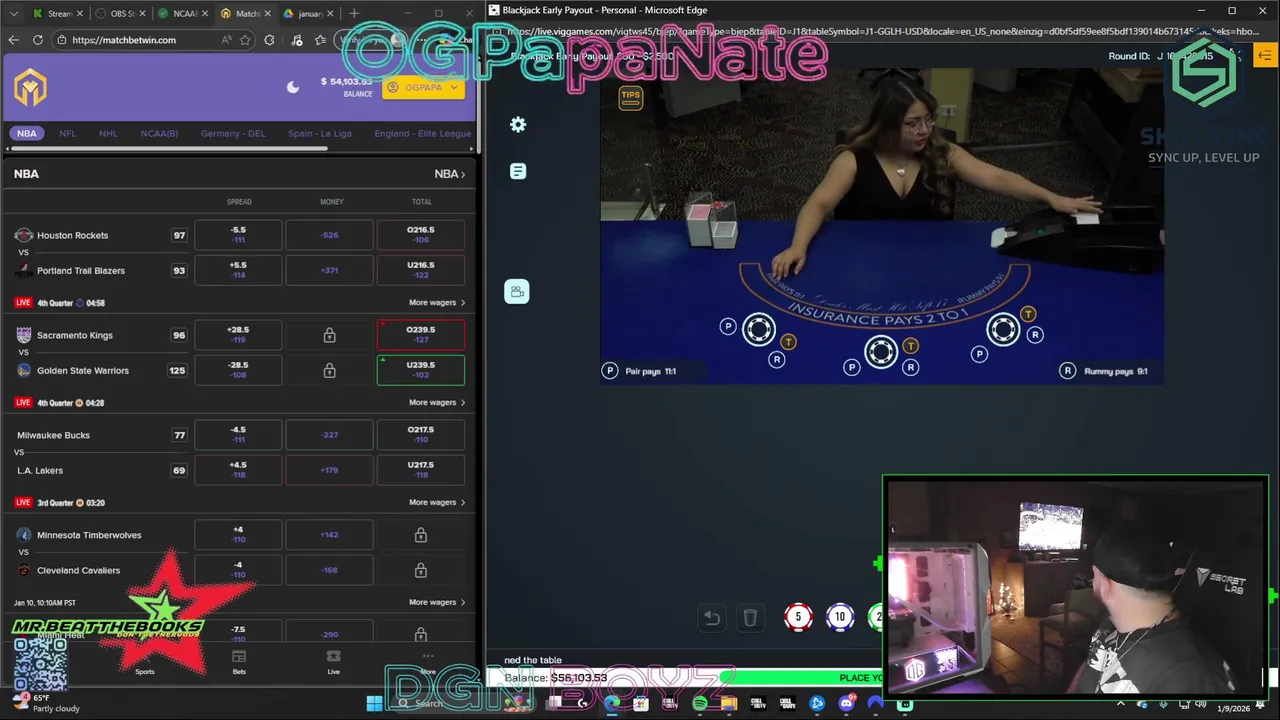
Task: Select Spain - La Liga tab
Action: 320,133
